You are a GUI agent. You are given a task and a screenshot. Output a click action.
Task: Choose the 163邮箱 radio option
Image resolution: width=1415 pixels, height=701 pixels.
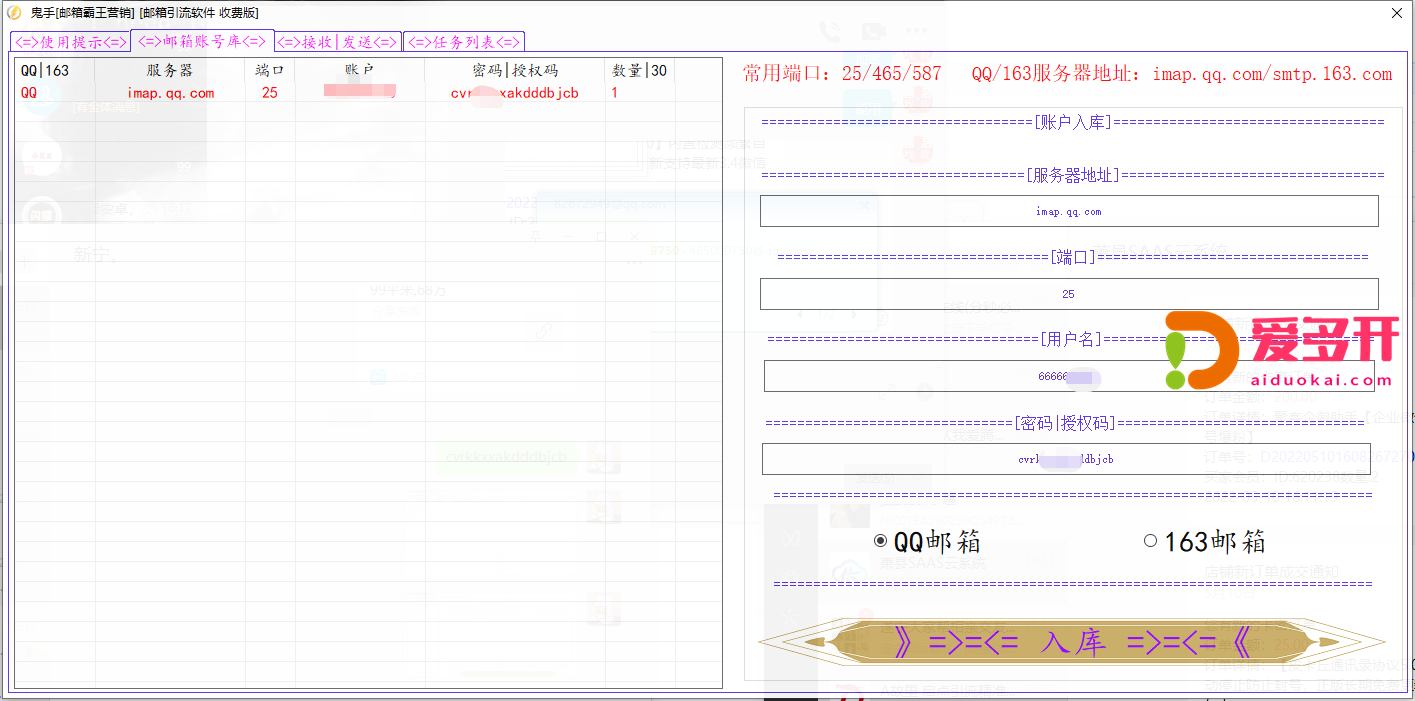pos(1150,541)
